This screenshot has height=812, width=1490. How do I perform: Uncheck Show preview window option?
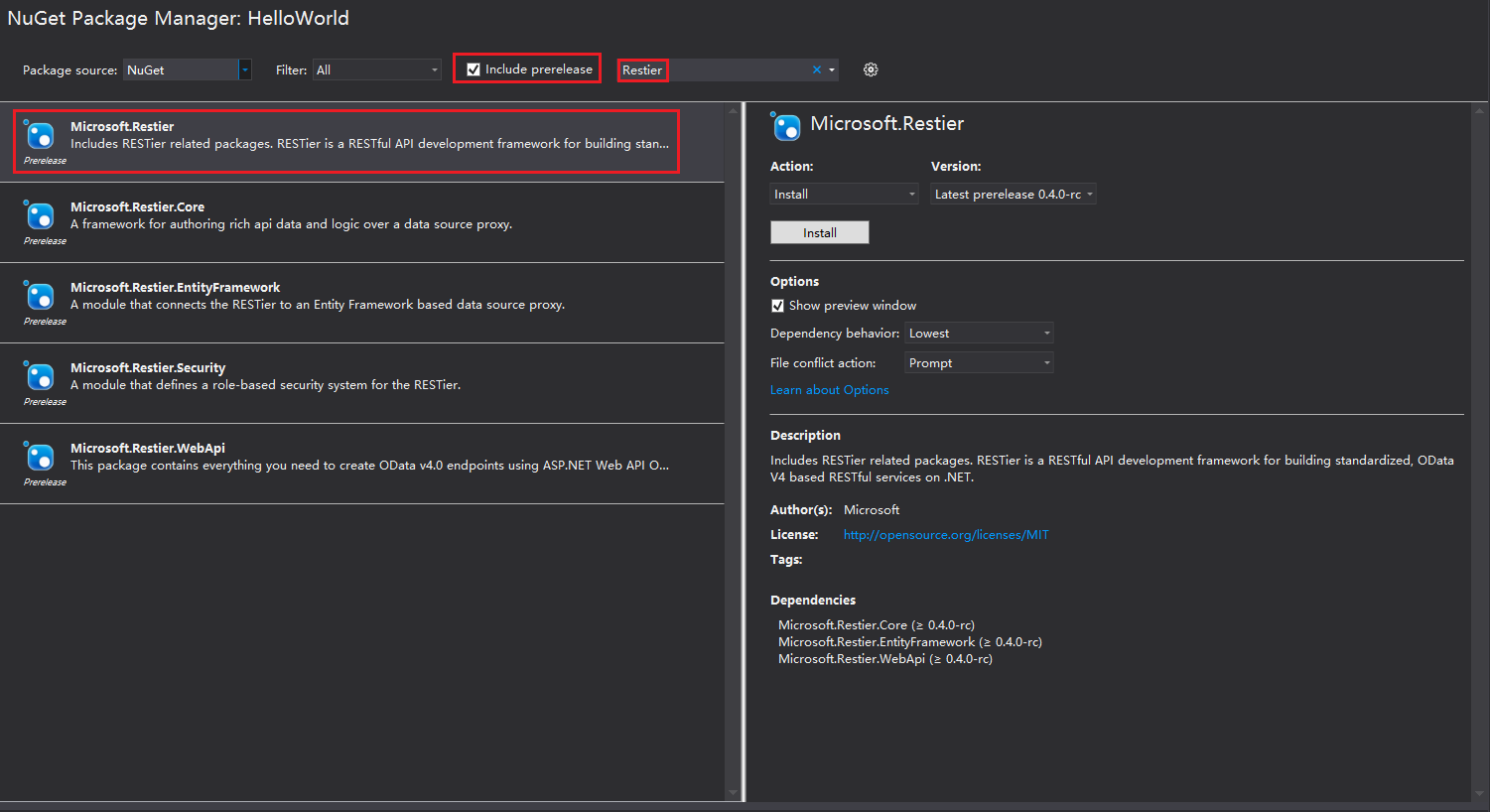point(778,306)
